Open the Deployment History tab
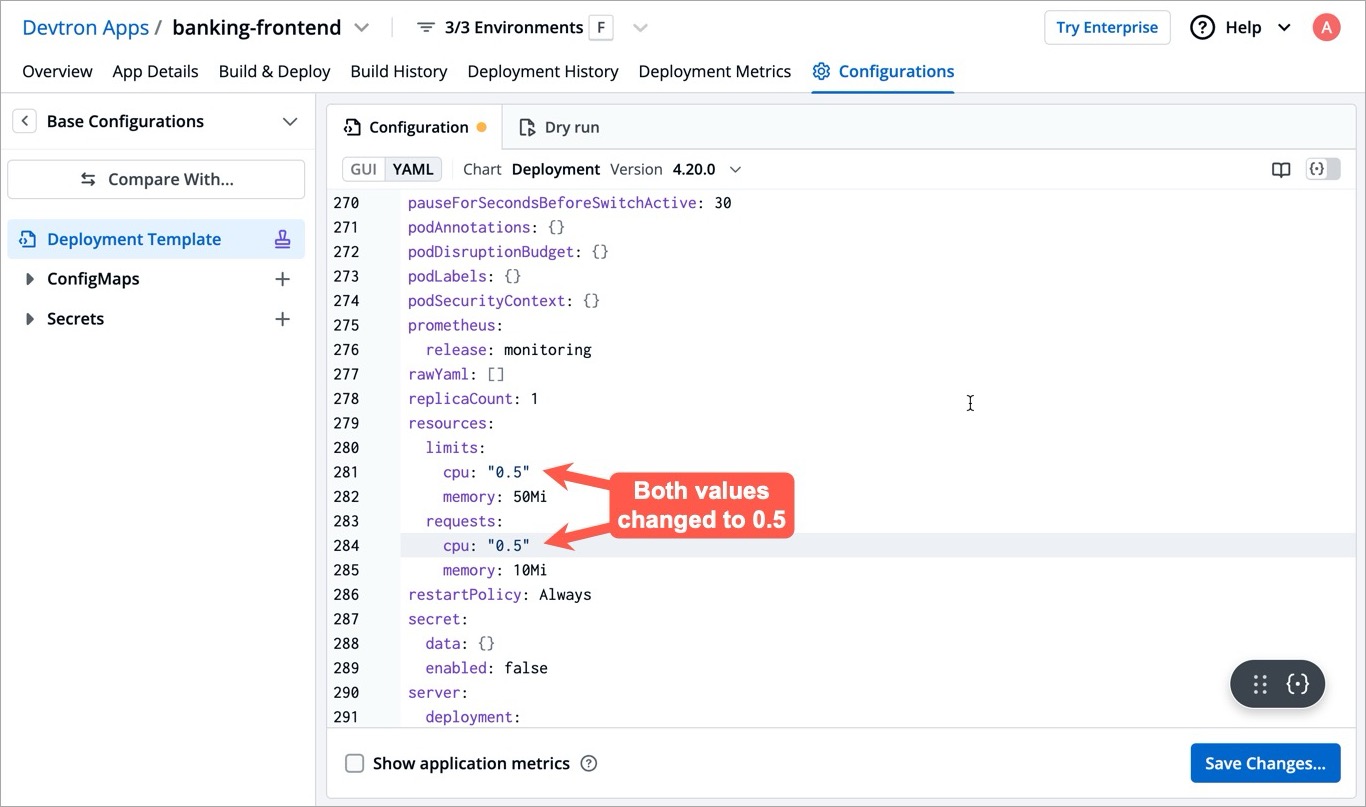The height and width of the screenshot is (807, 1366). click(542, 72)
